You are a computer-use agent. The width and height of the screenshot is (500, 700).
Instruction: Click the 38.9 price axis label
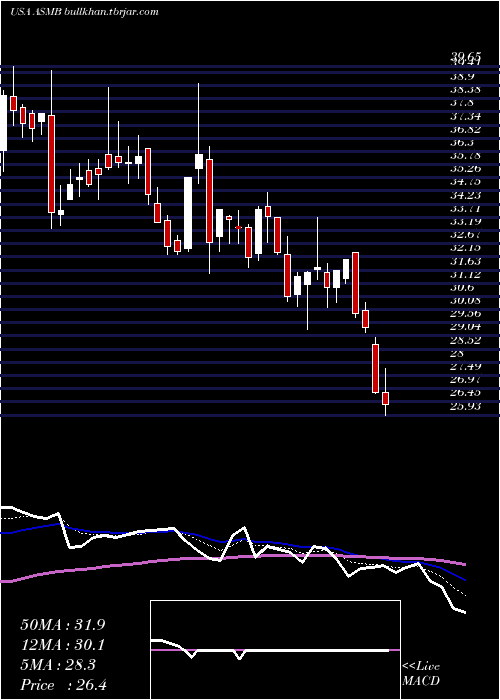pyautogui.click(x=463, y=76)
